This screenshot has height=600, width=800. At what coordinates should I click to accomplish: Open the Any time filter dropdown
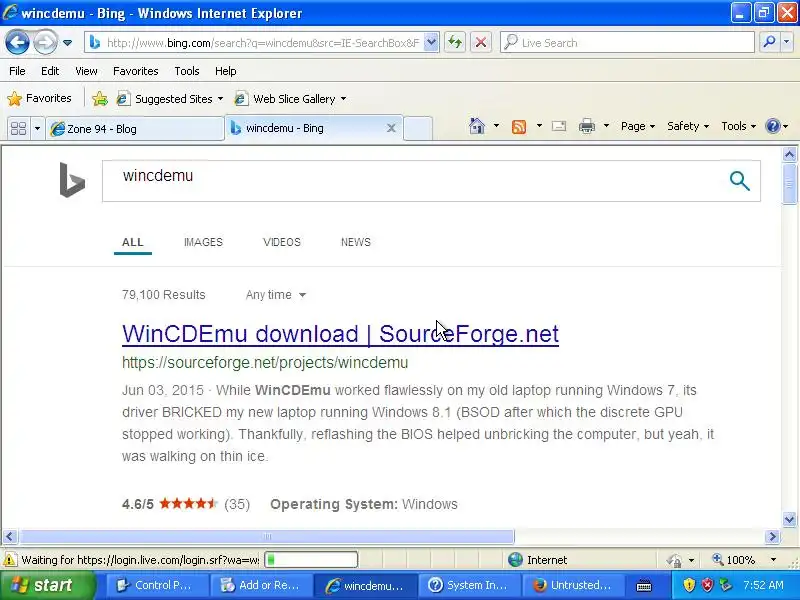276,295
